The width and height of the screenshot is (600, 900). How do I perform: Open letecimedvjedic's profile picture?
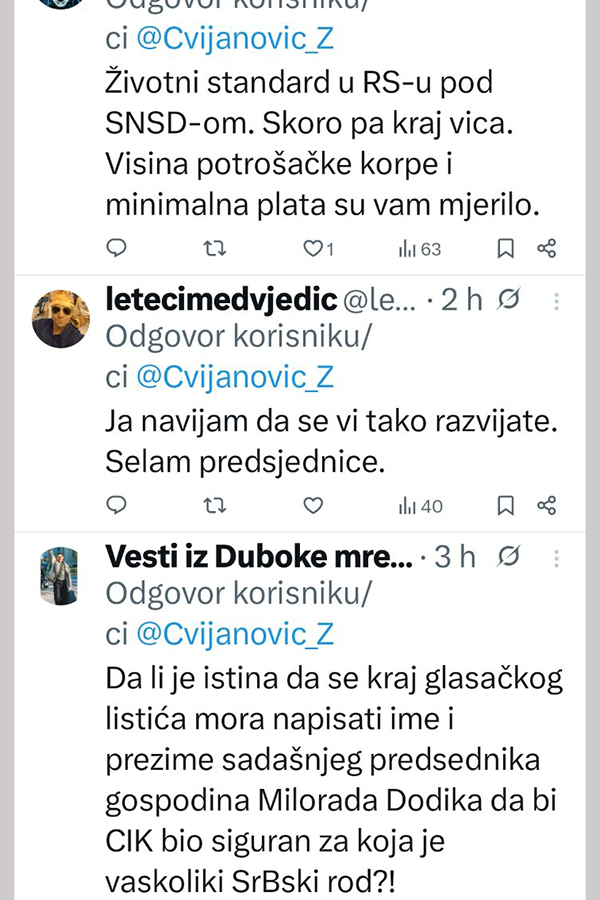(61, 319)
